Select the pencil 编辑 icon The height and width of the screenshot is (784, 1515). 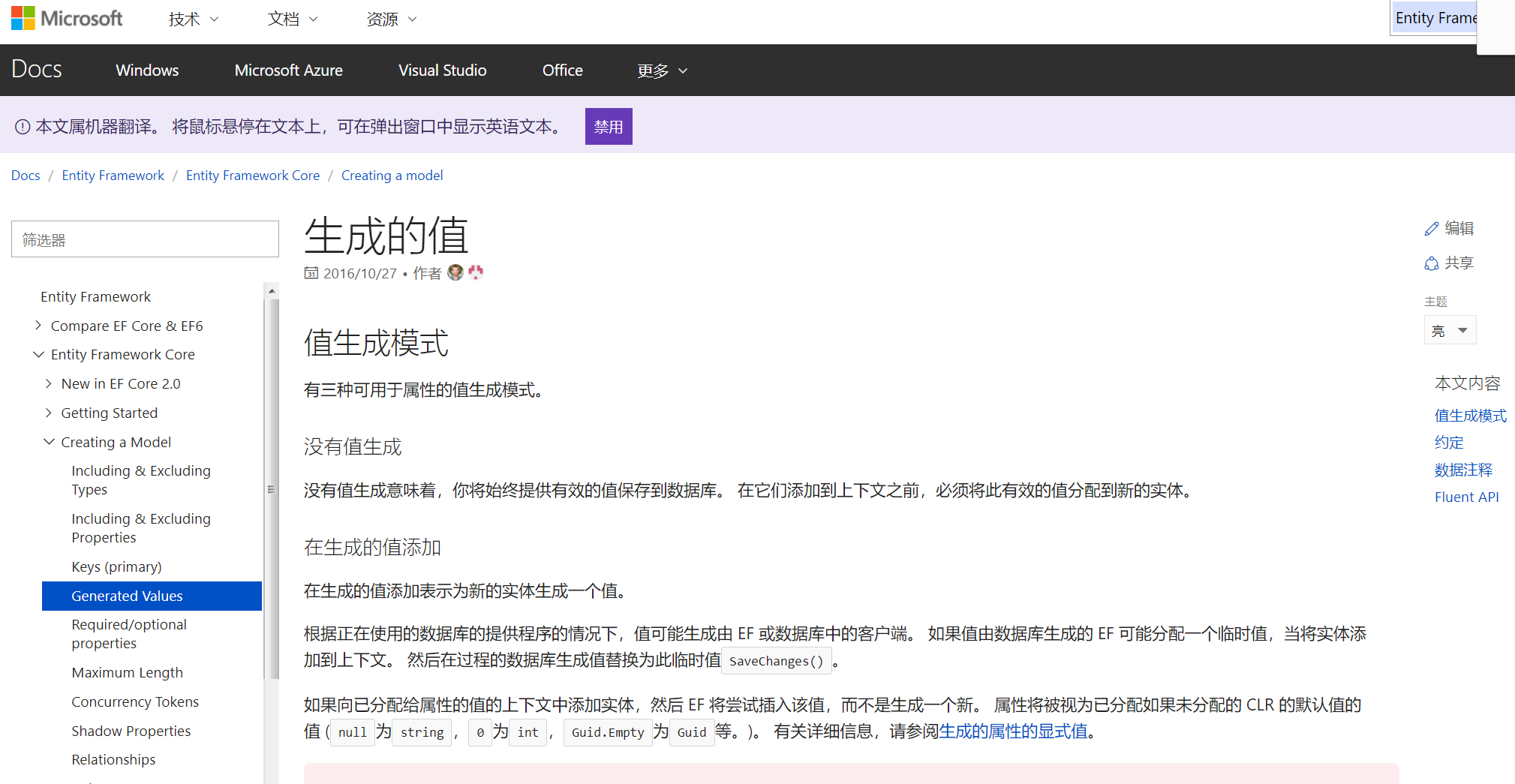[x=1432, y=227]
